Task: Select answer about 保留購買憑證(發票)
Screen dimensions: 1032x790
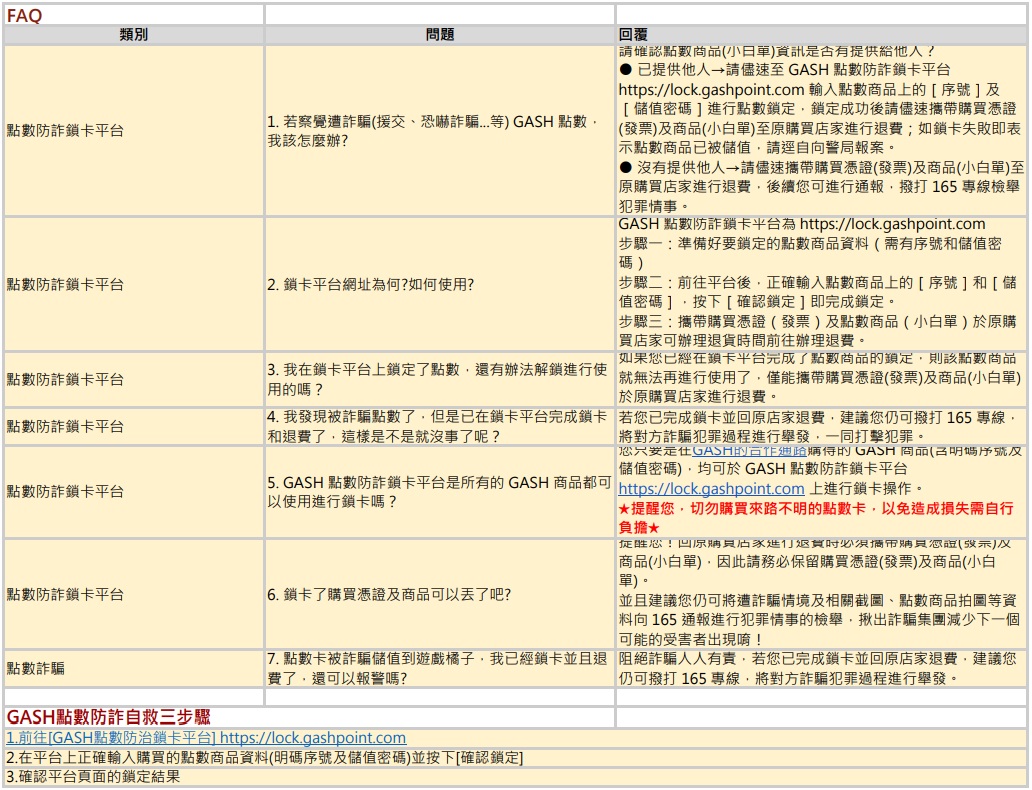Action: (x=821, y=594)
